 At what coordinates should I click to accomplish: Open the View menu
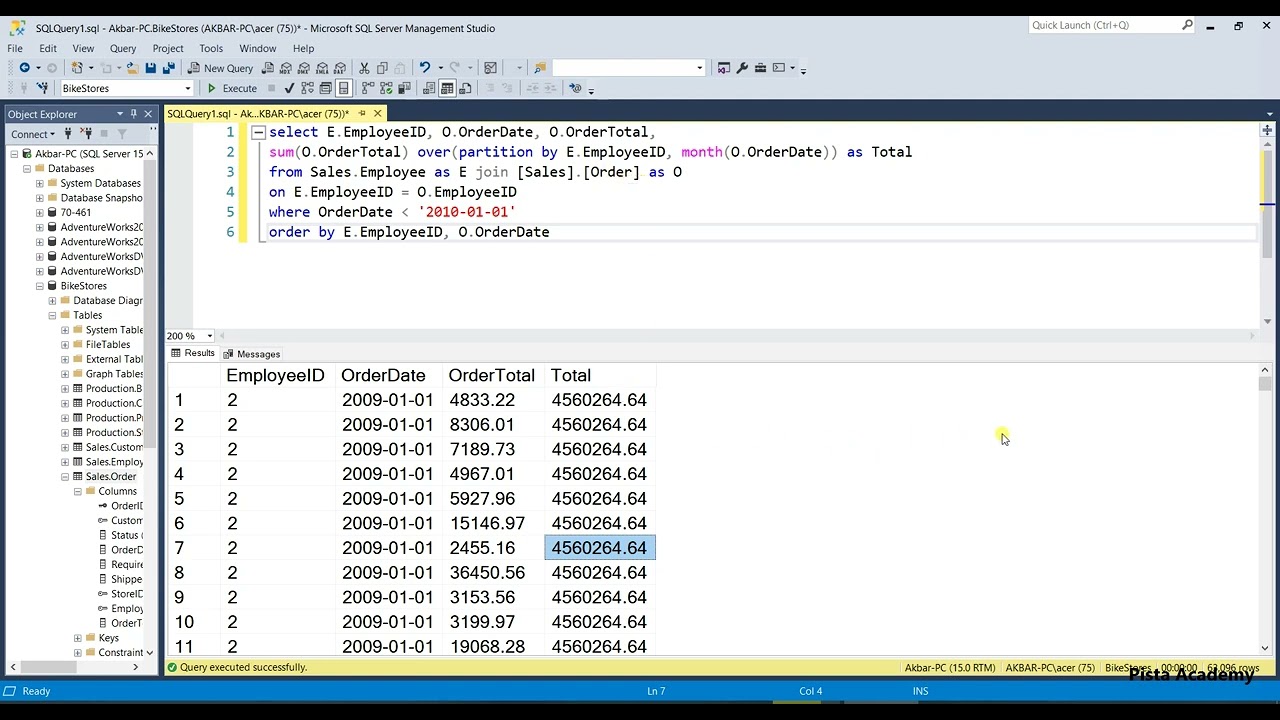[x=83, y=48]
